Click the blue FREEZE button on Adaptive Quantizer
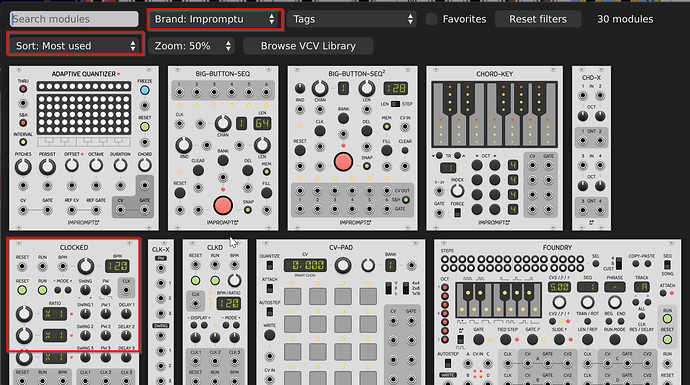The width and height of the screenshot is (690, 385). (x=145, y=90)
